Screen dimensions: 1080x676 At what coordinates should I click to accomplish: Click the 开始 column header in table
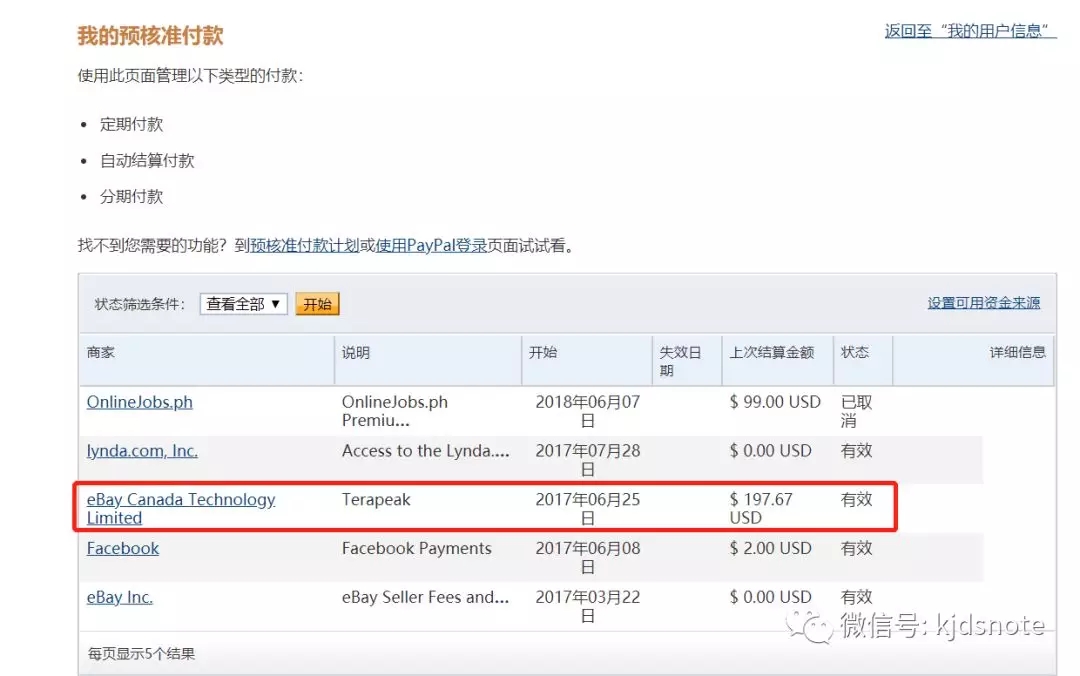click(x=543, y=352)
